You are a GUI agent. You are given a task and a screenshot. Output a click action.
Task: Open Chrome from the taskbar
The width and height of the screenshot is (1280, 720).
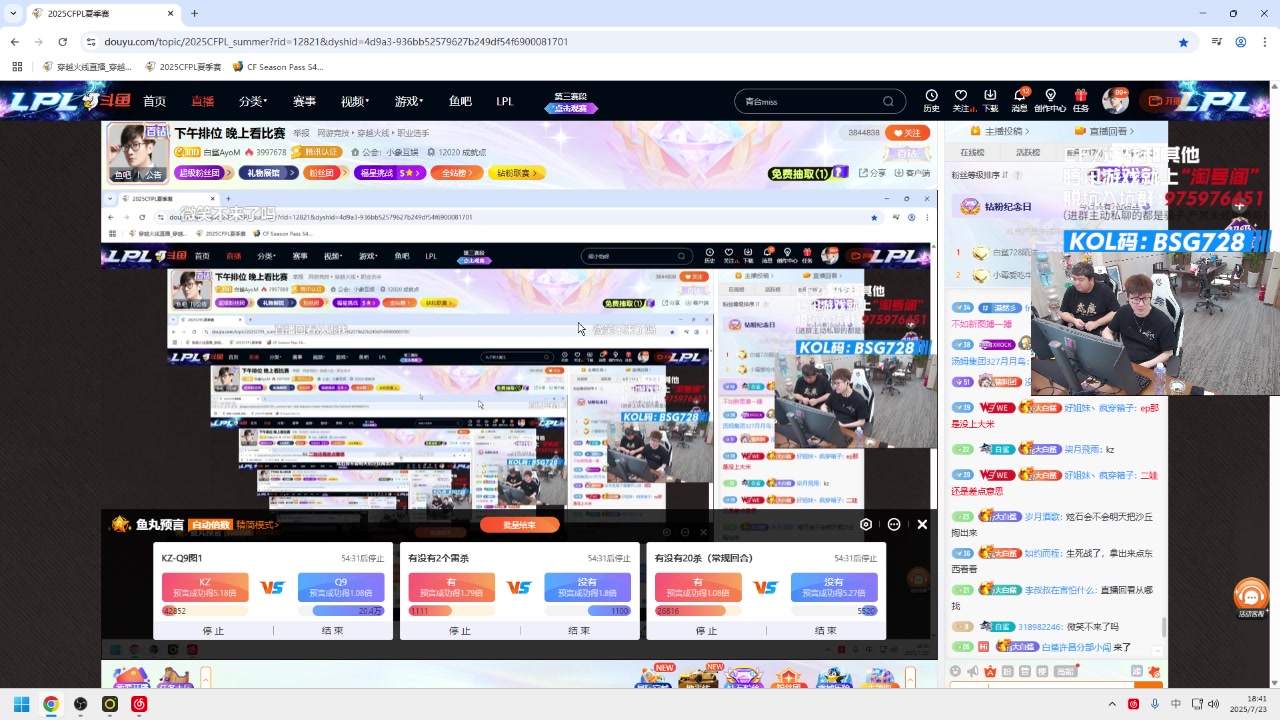[51, 704]
